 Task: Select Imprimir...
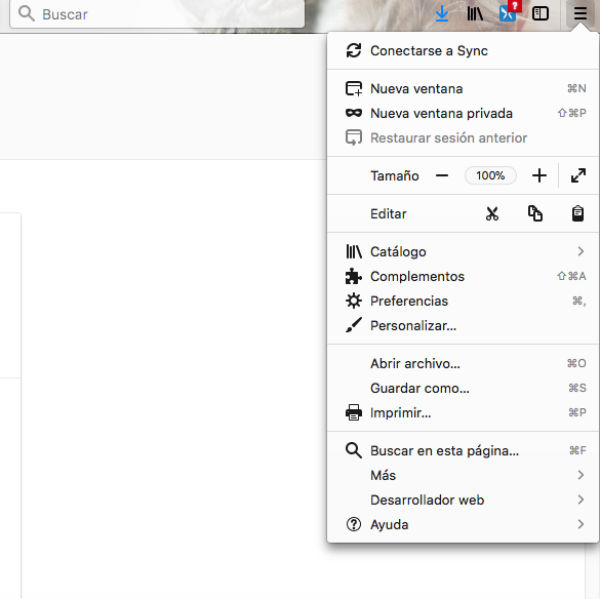pyautogui.click(x=463, y=413)
